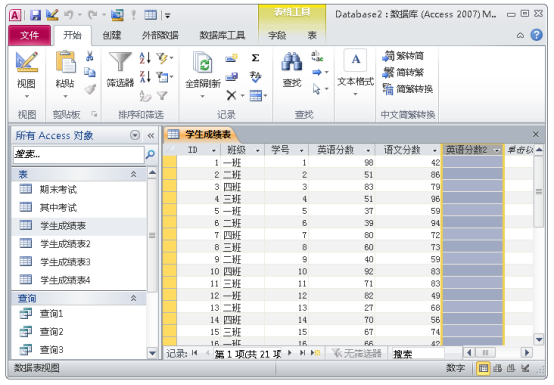Switch to the 表 ribbon tab
554x385 pixels.
[312, 35]
